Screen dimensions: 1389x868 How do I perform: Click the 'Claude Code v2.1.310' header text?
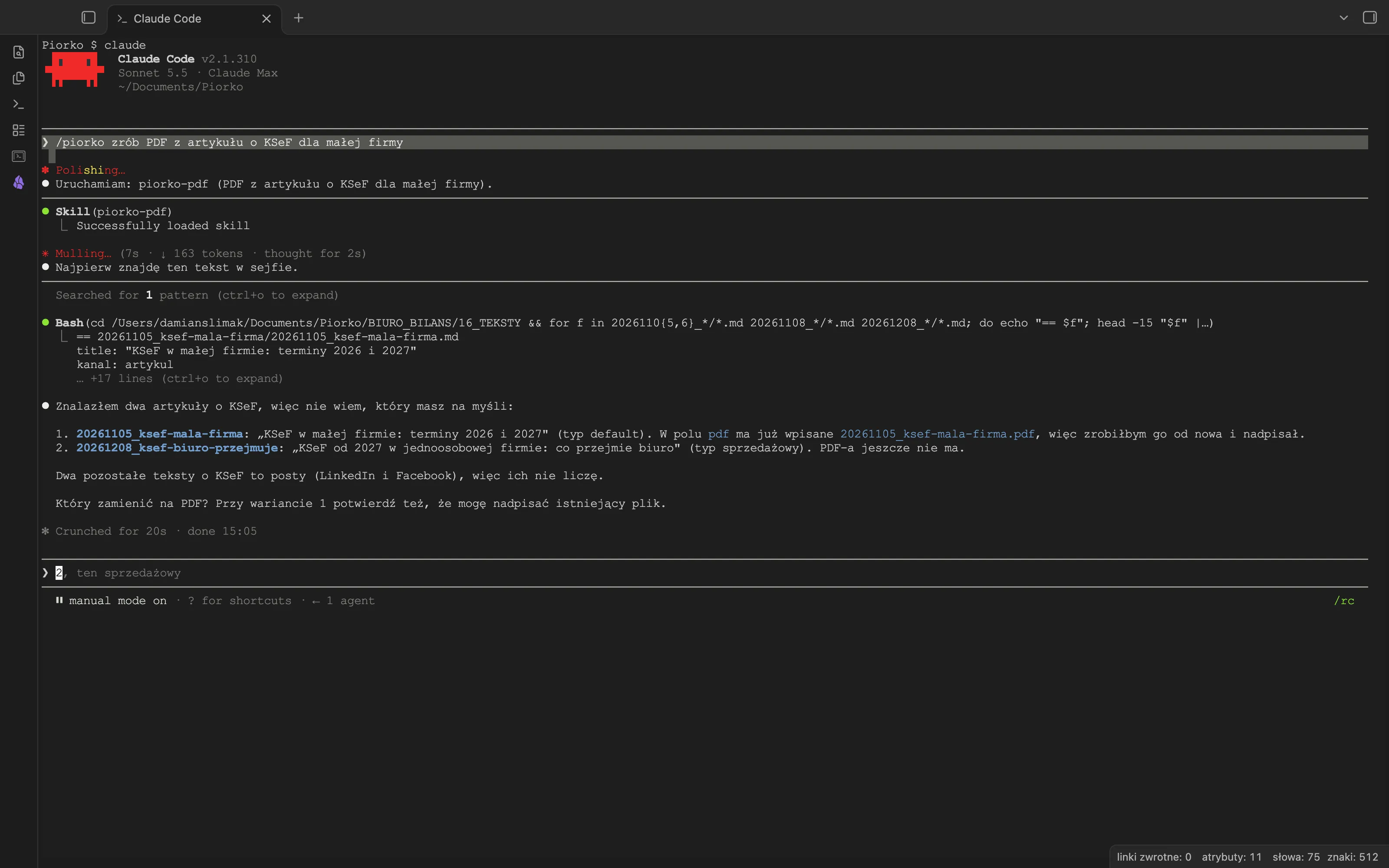coord(187,59)
